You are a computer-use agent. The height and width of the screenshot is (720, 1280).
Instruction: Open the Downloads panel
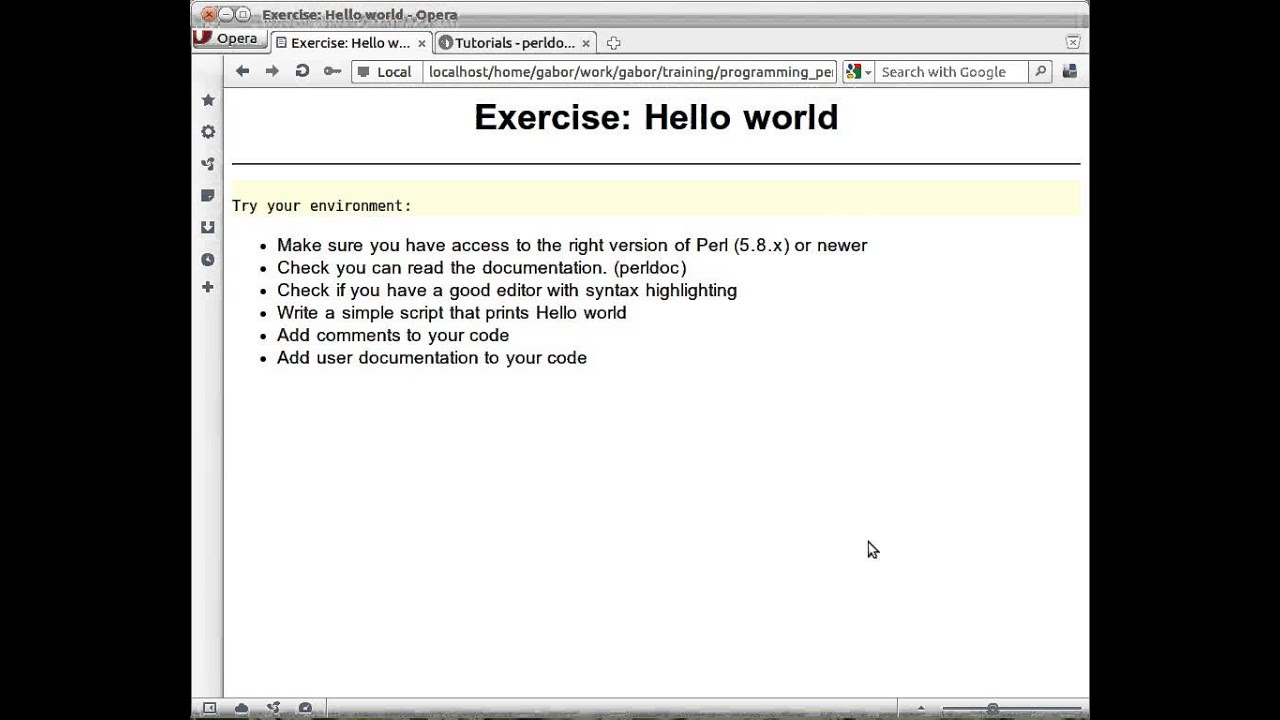[x=208, y=228]
